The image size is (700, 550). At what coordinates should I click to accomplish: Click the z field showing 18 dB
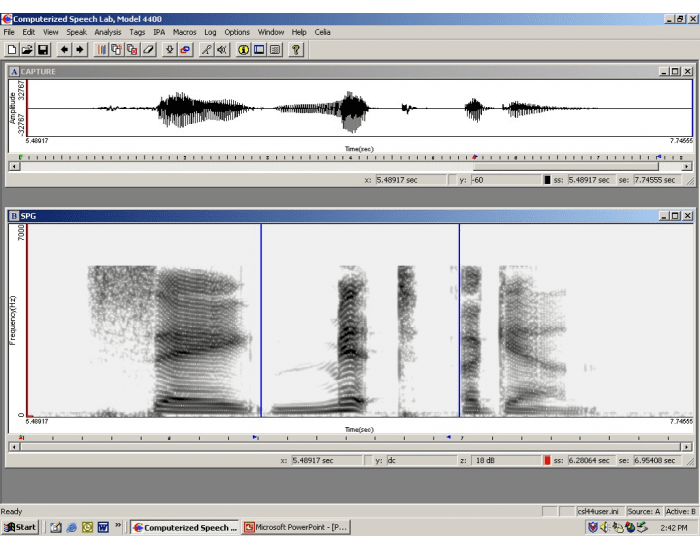(506, 460)
